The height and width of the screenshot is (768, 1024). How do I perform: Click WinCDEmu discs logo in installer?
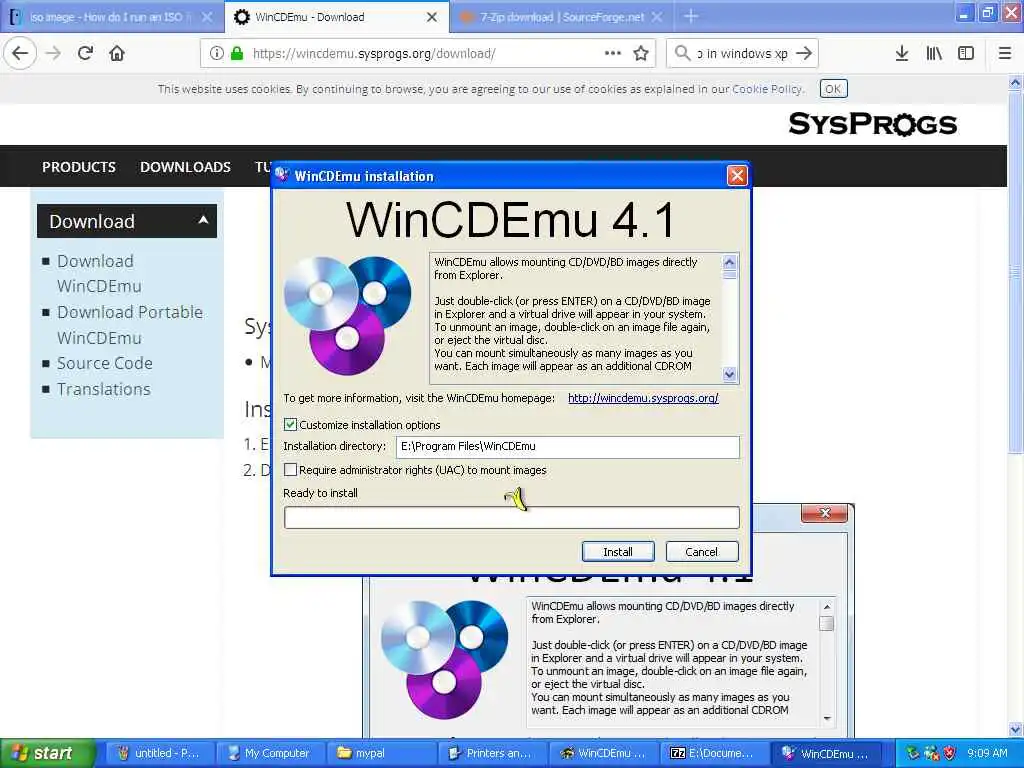coord(347,315)
